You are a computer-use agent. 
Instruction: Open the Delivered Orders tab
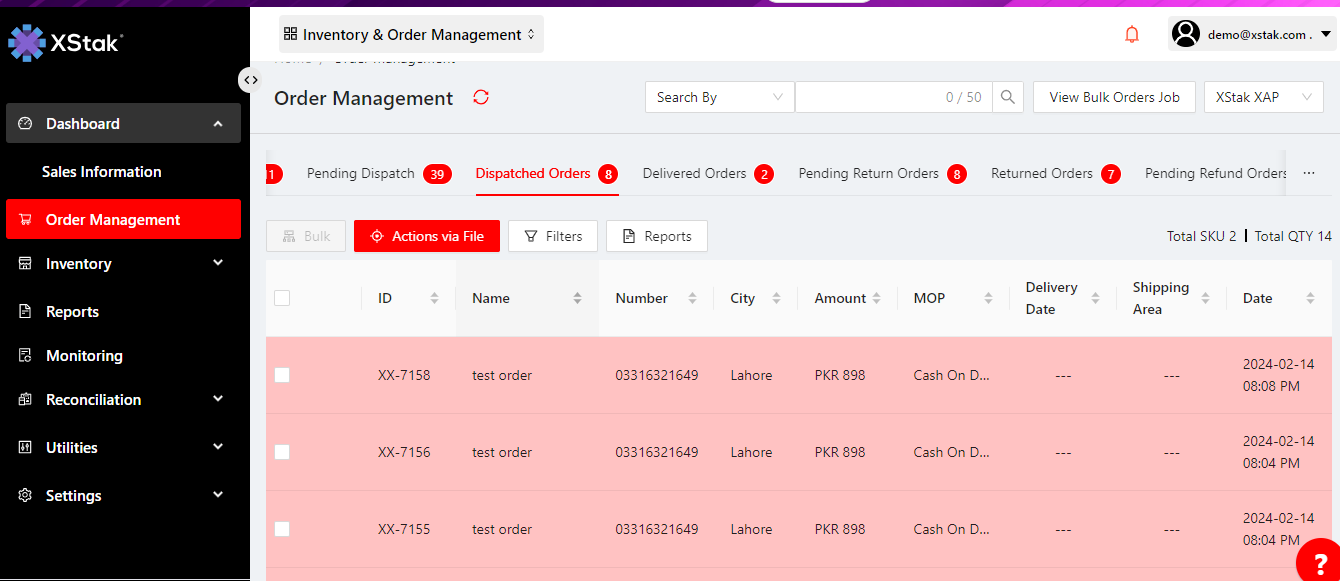[x=694, y=174]
